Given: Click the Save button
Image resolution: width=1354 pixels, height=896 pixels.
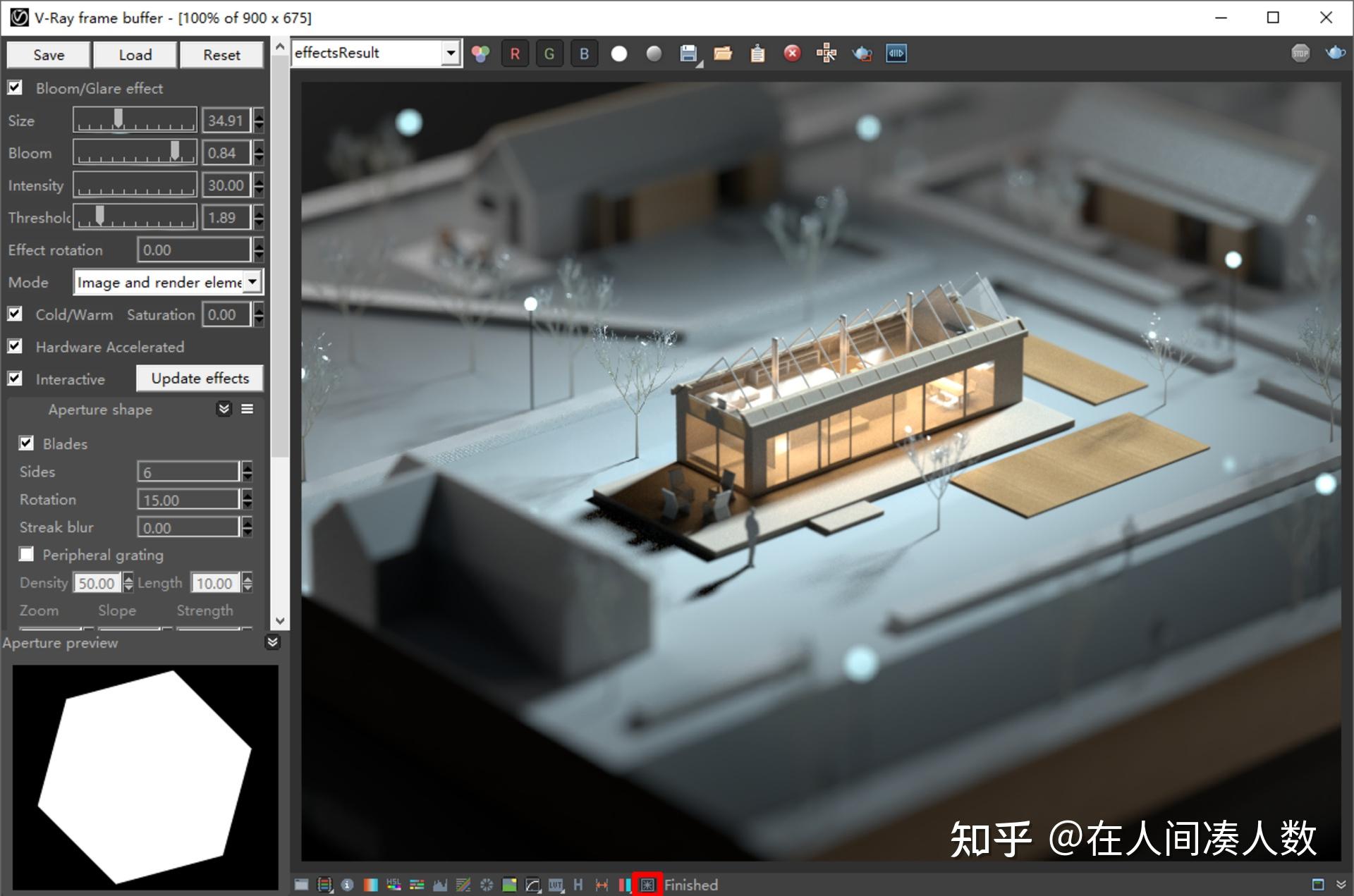Looking at the screenshot, I should click(47, 55).
